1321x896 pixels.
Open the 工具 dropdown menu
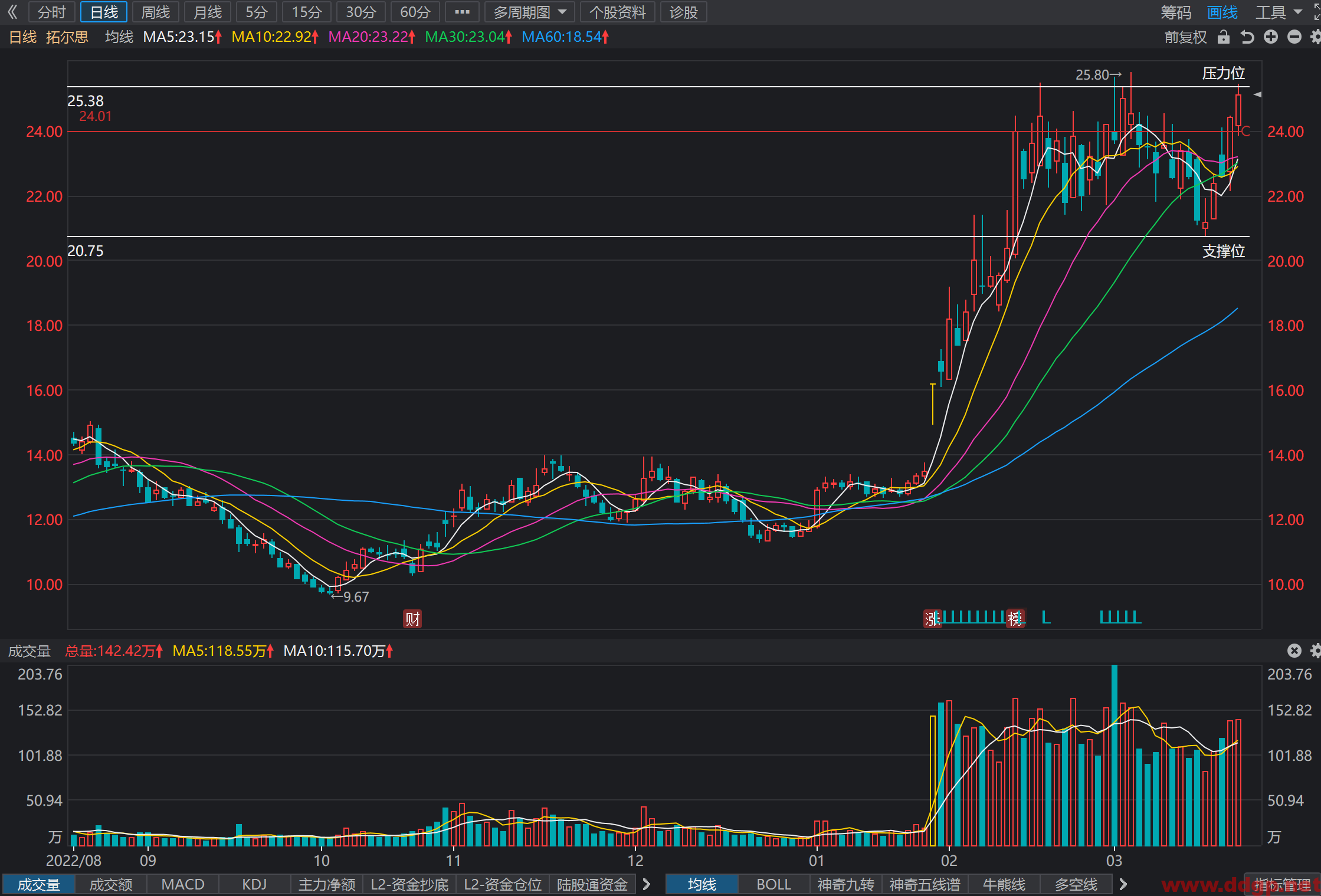pos(1279,12)
